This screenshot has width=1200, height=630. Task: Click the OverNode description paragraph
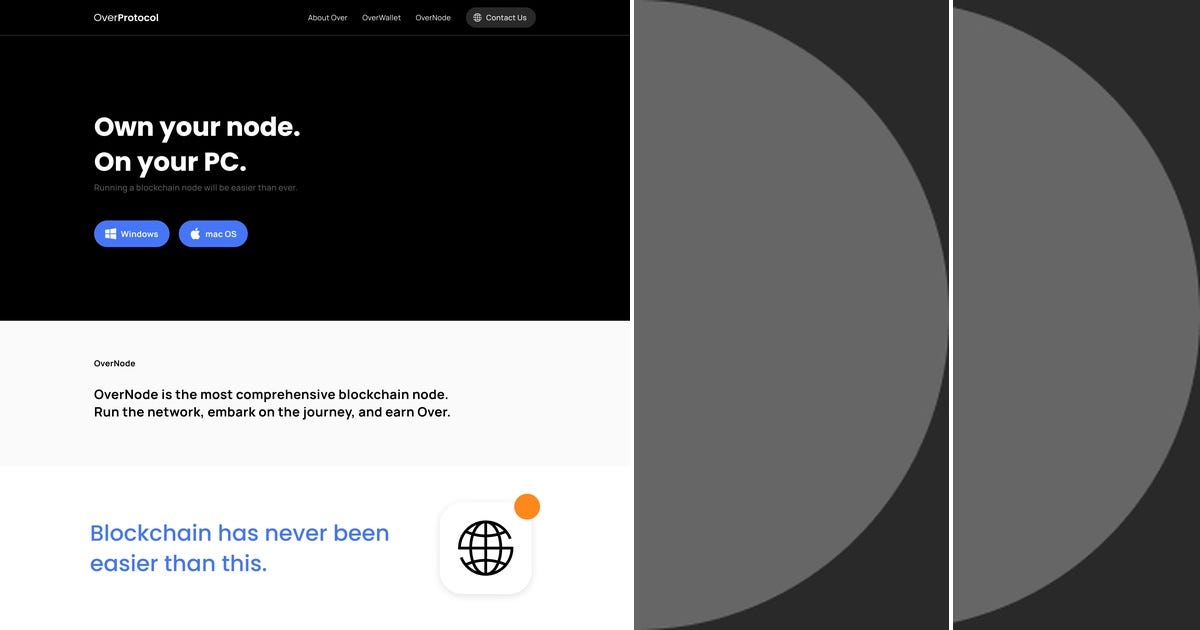[x=272, y=403]
